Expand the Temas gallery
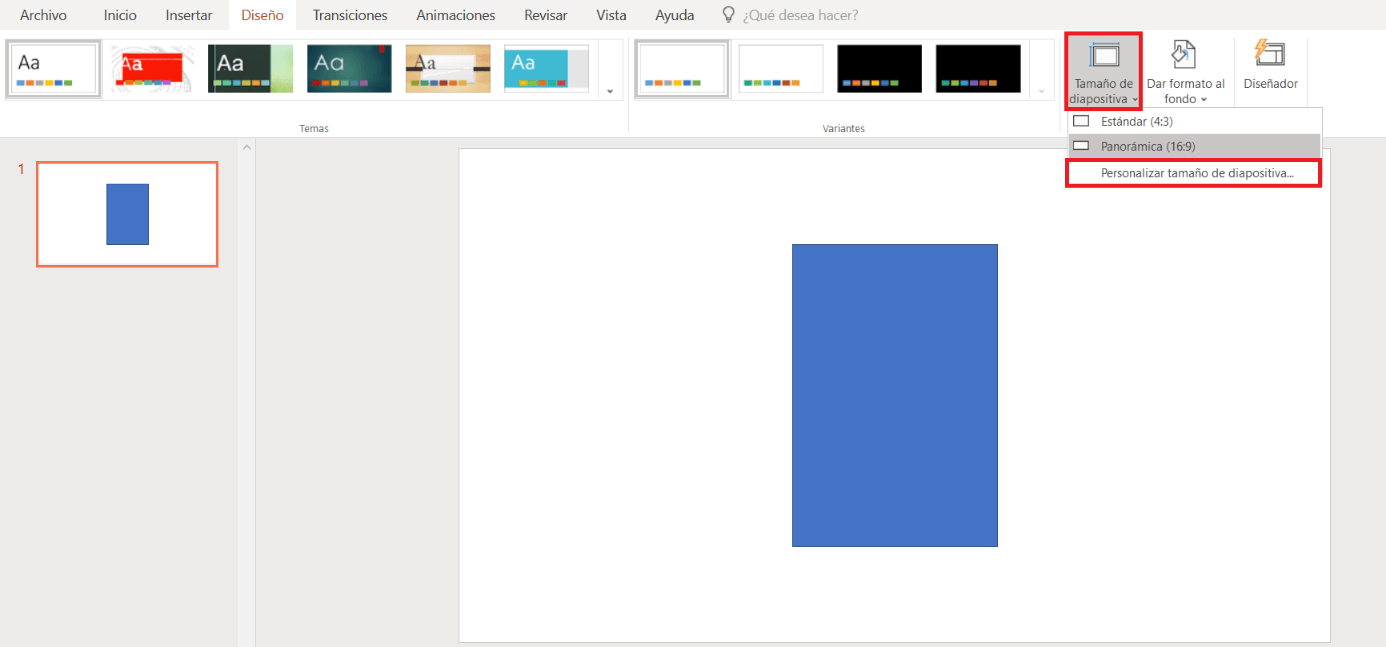This screenshot has width=1386, height=647. (x=610, y=92)
